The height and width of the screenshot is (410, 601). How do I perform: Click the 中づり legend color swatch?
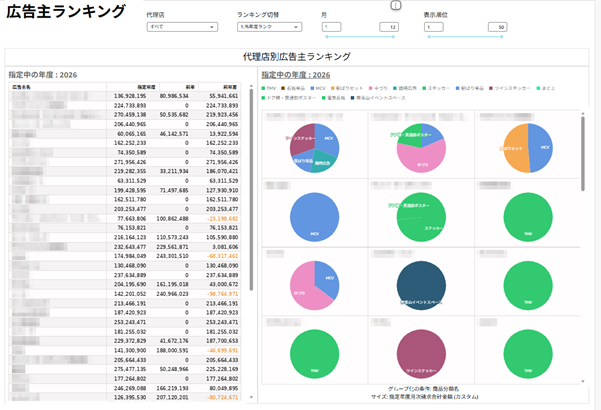(371, 88)
